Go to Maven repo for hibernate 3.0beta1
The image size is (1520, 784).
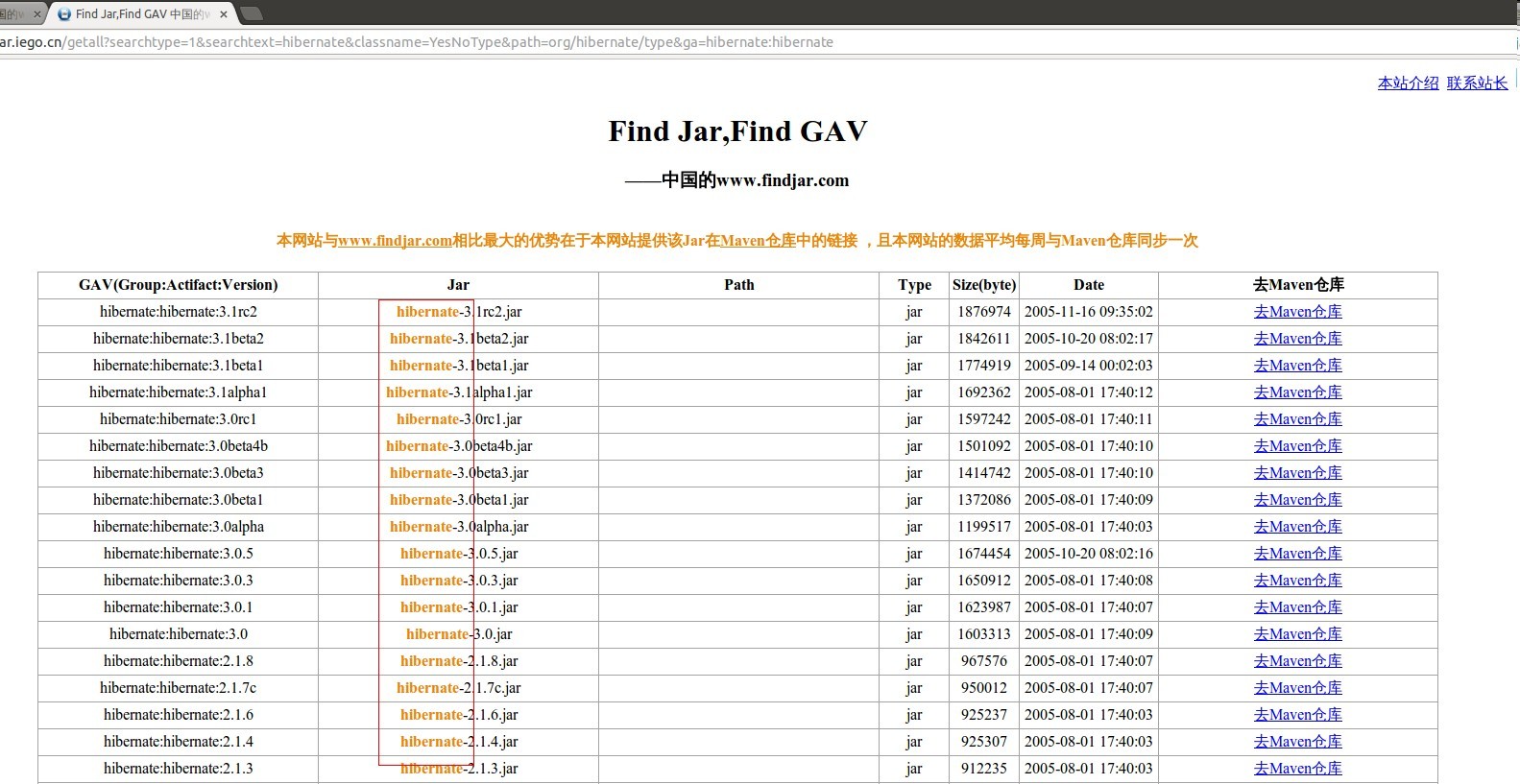(1298, 500)
